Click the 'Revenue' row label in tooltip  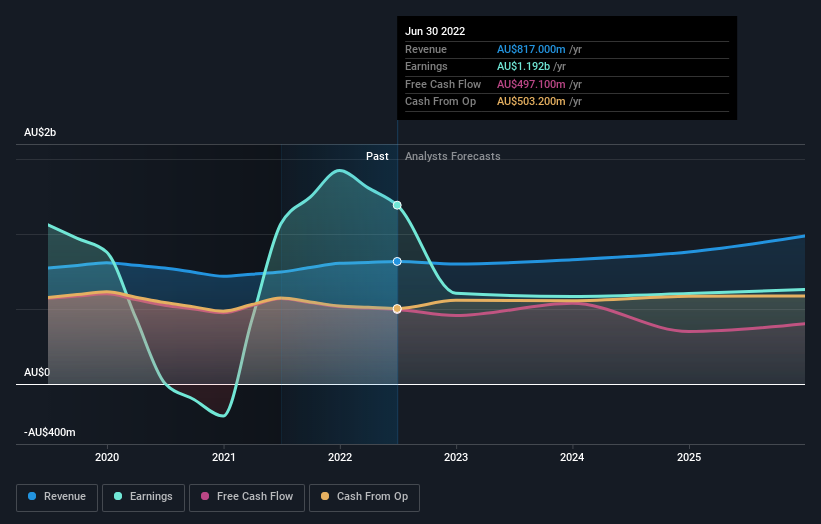426,49
